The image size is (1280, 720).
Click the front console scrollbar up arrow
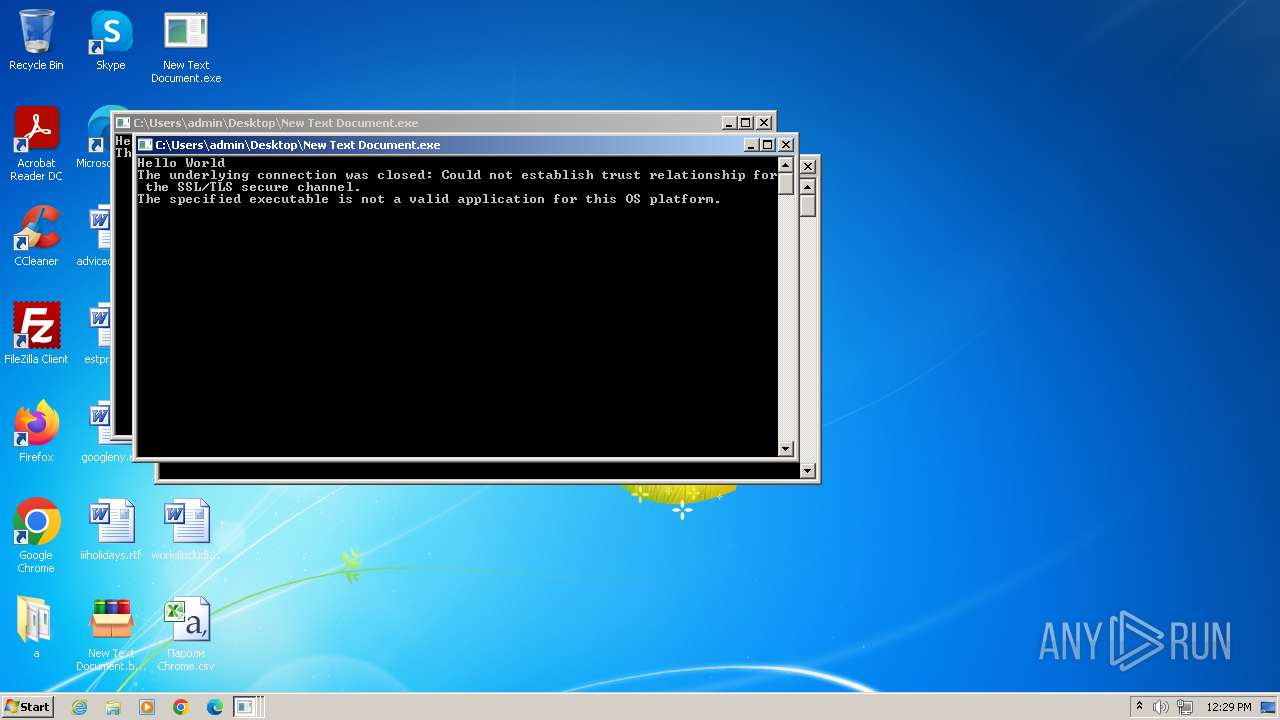click(x=786, y=165)
